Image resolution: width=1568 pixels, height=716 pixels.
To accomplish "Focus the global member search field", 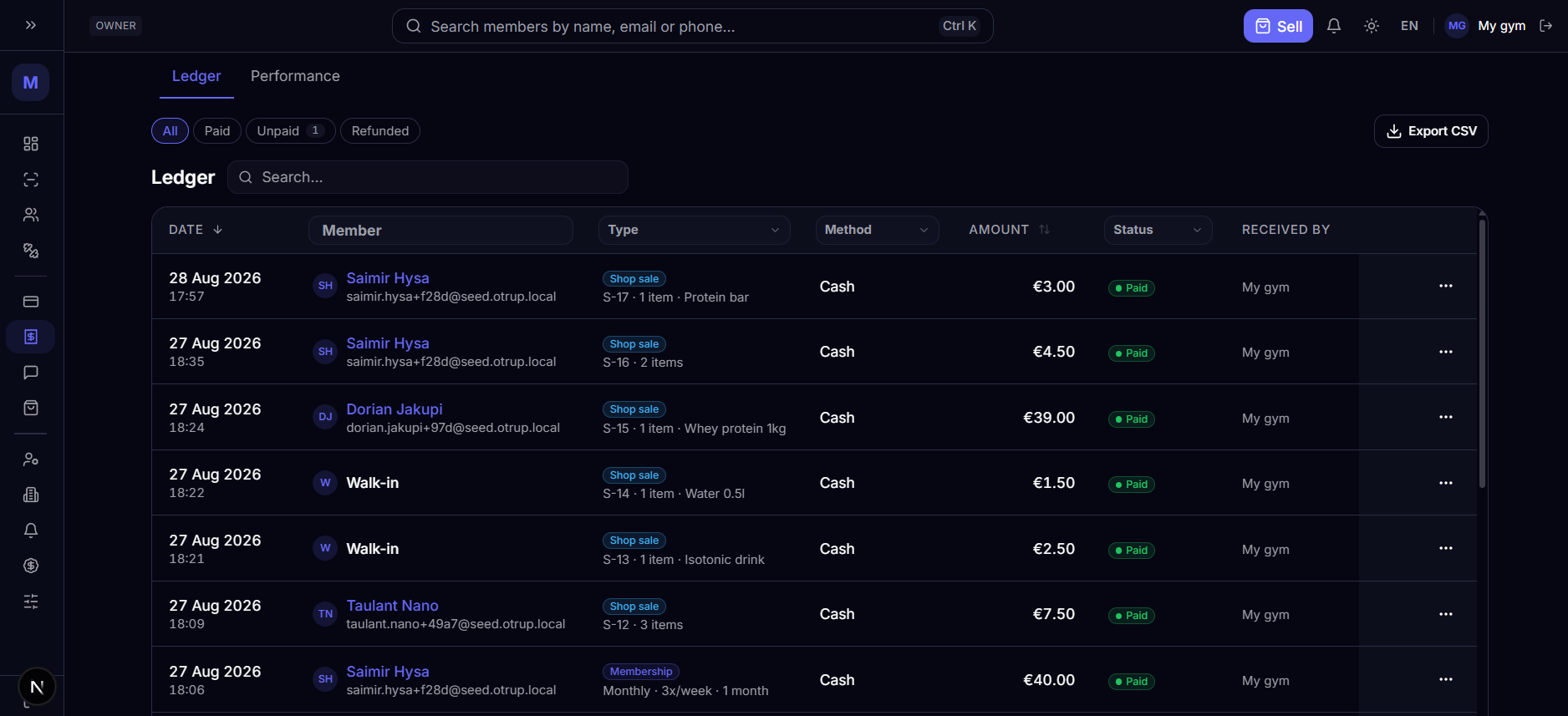I will pyautogui.click(x=692, y=26).
